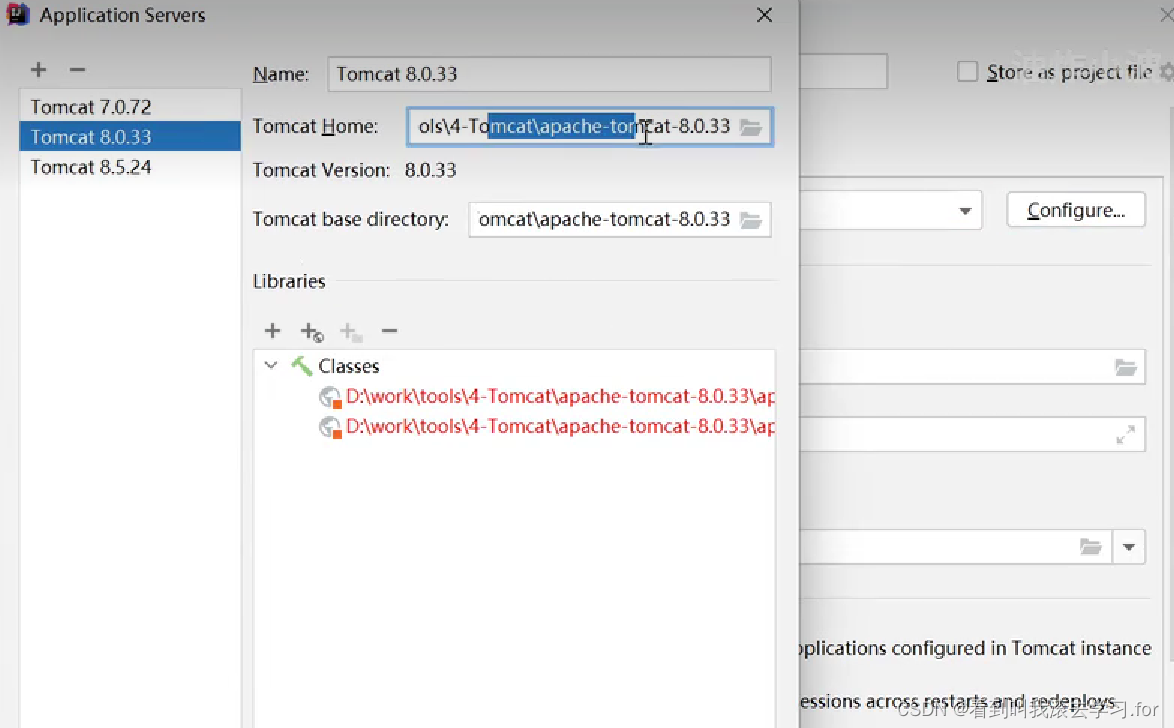1174x728 pixels.
Task: Browse for Tomcat base directory folder
Action: [751, 219]
